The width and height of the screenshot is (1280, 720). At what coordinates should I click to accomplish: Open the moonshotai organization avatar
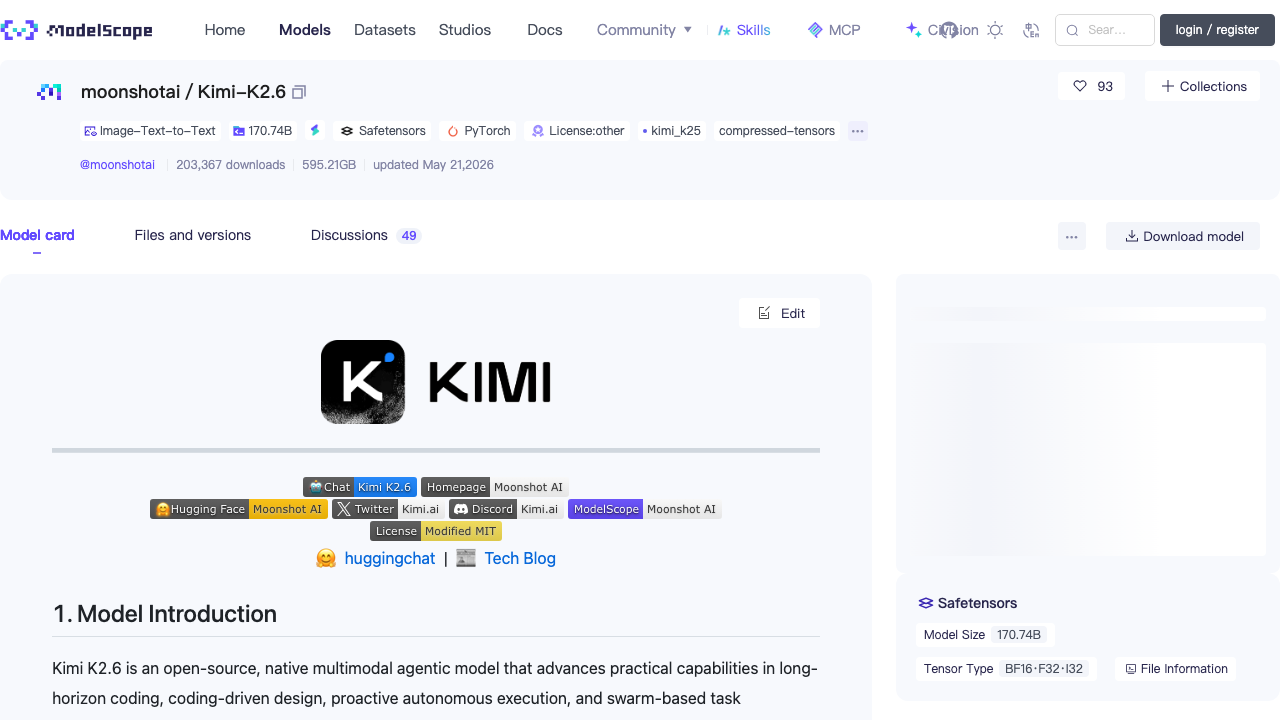coord(49,92)
